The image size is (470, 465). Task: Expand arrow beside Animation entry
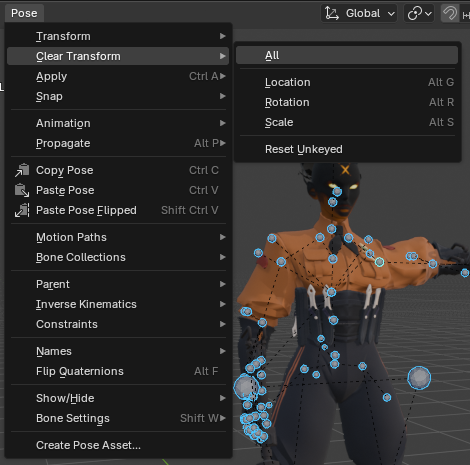tap(223, 123)
